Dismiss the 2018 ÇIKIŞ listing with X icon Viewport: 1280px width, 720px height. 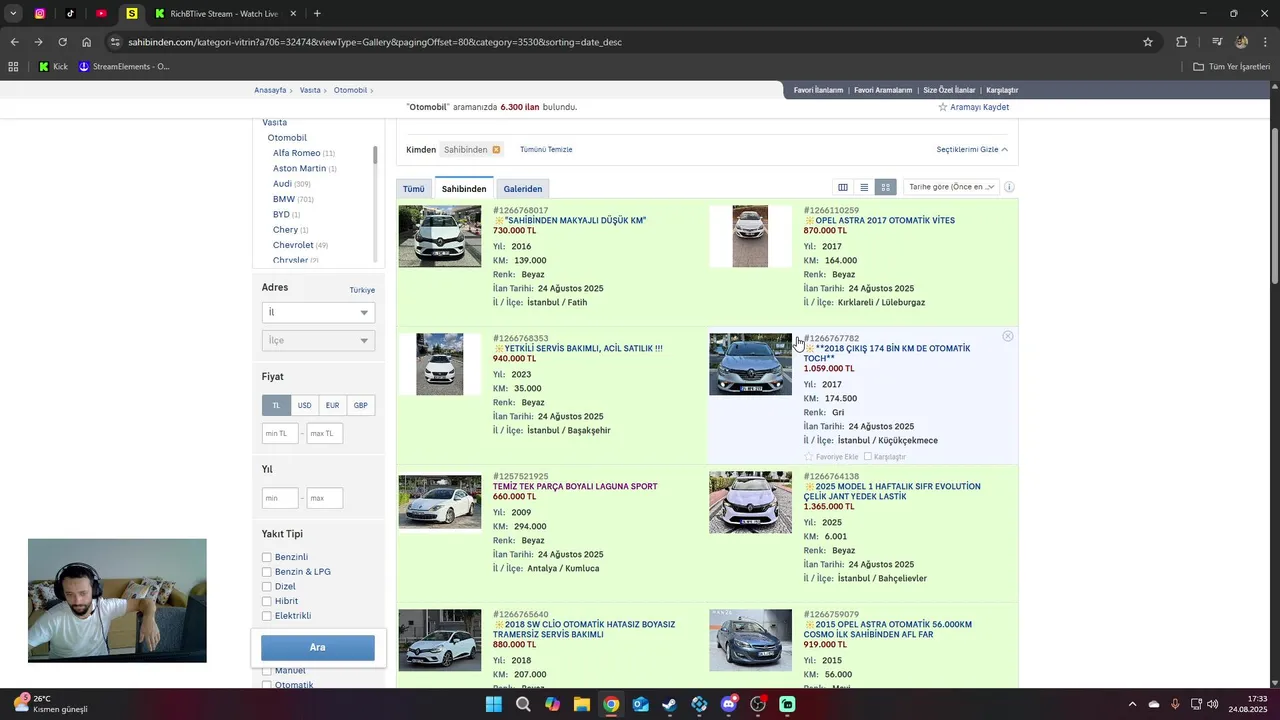point(1008,337)
